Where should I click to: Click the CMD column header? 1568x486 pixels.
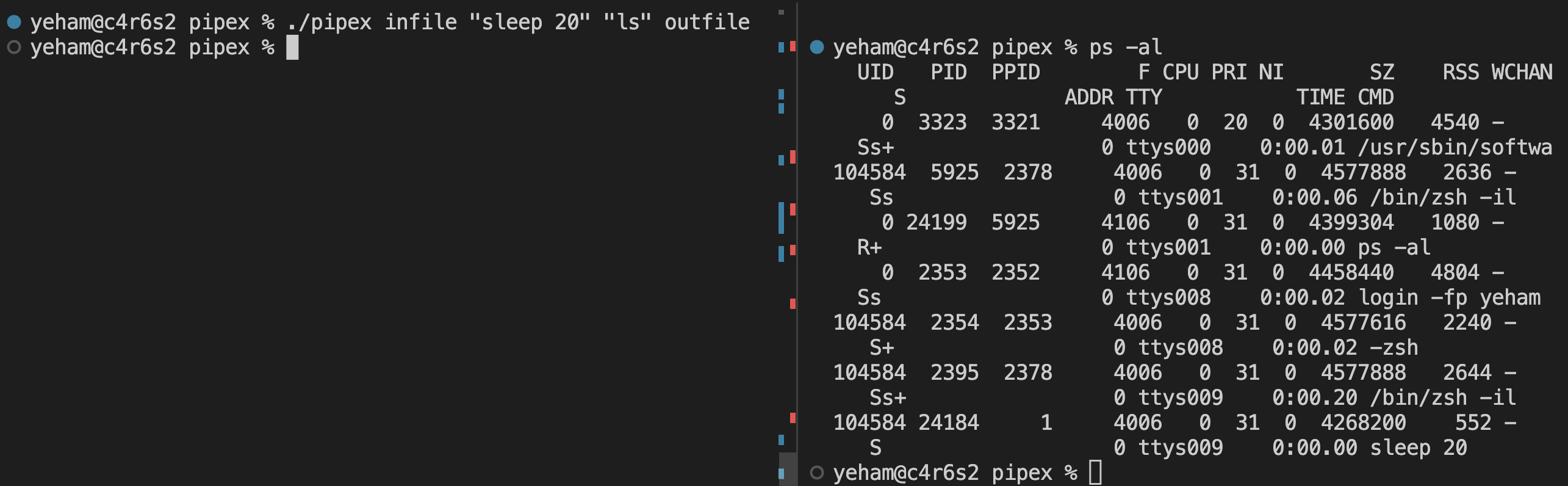(x=1376, y=98)
